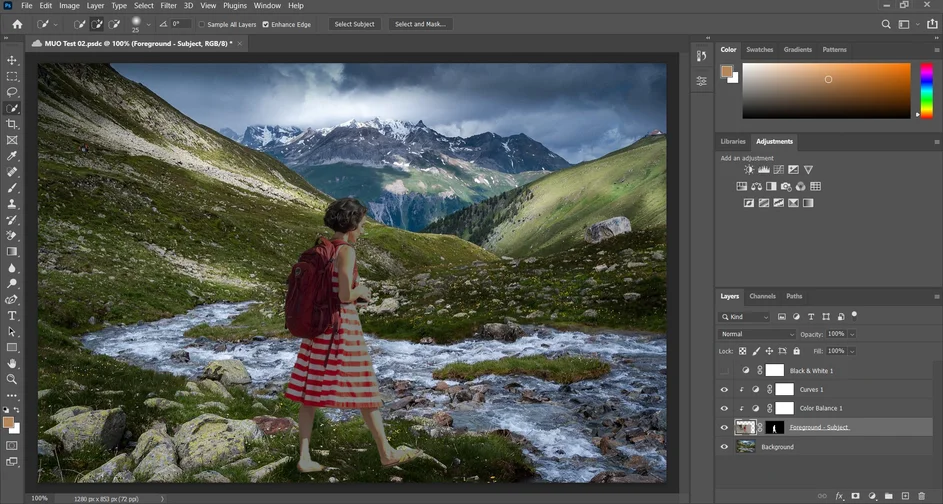Select the Lasso tool
The image size is (943, 504).
(x=12, y=92)
